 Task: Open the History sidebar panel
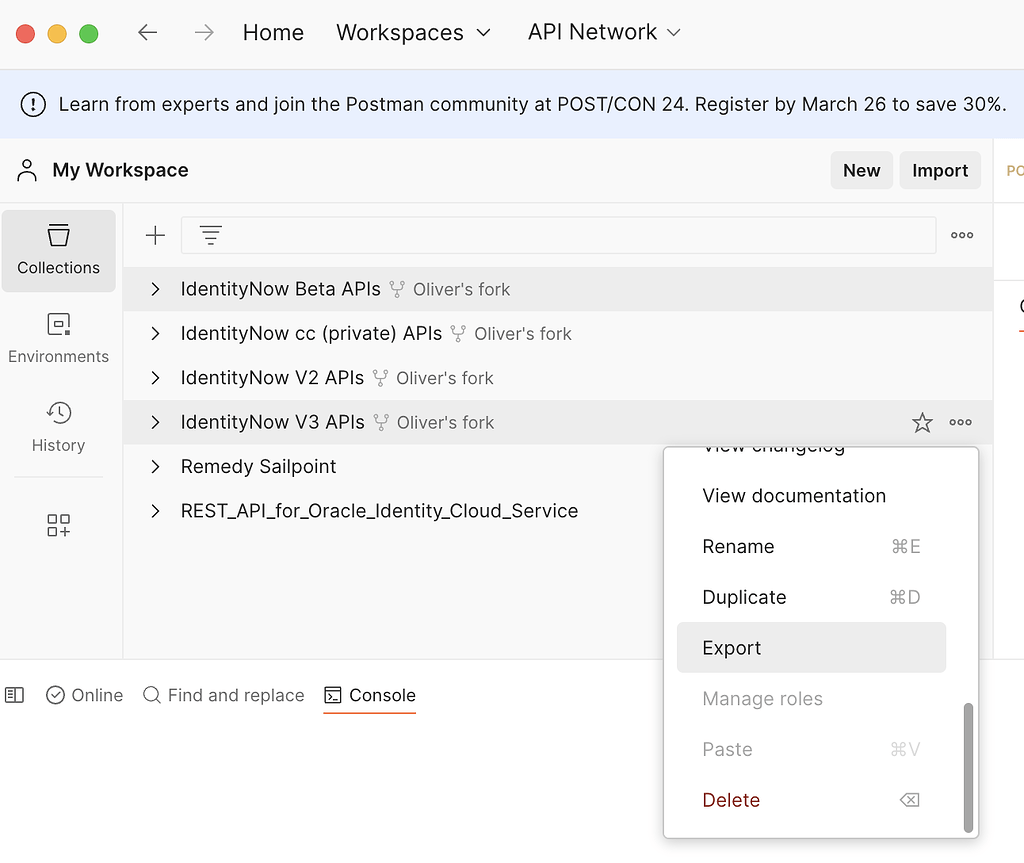point(58,427)
